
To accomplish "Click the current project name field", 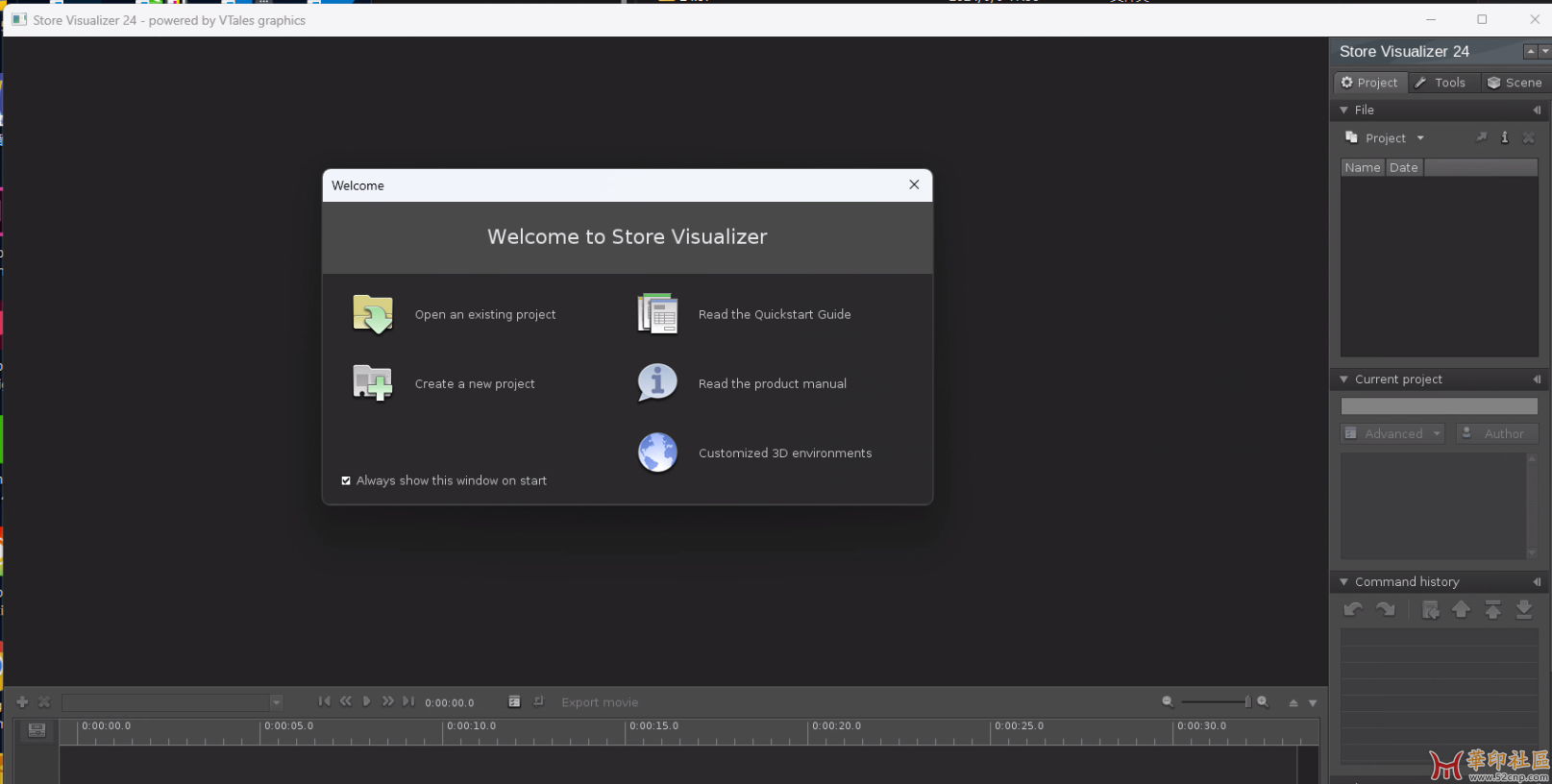I will 1440,406.
